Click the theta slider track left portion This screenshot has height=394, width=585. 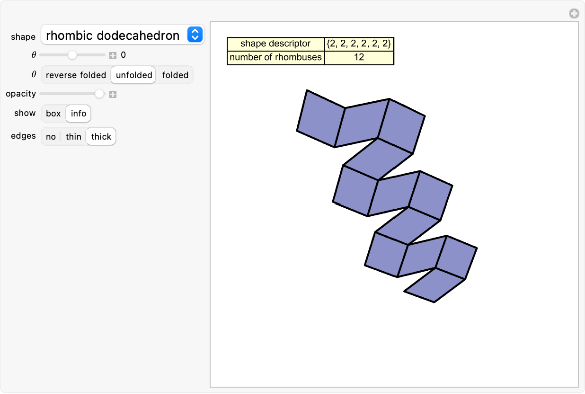(x=54, y=55)
